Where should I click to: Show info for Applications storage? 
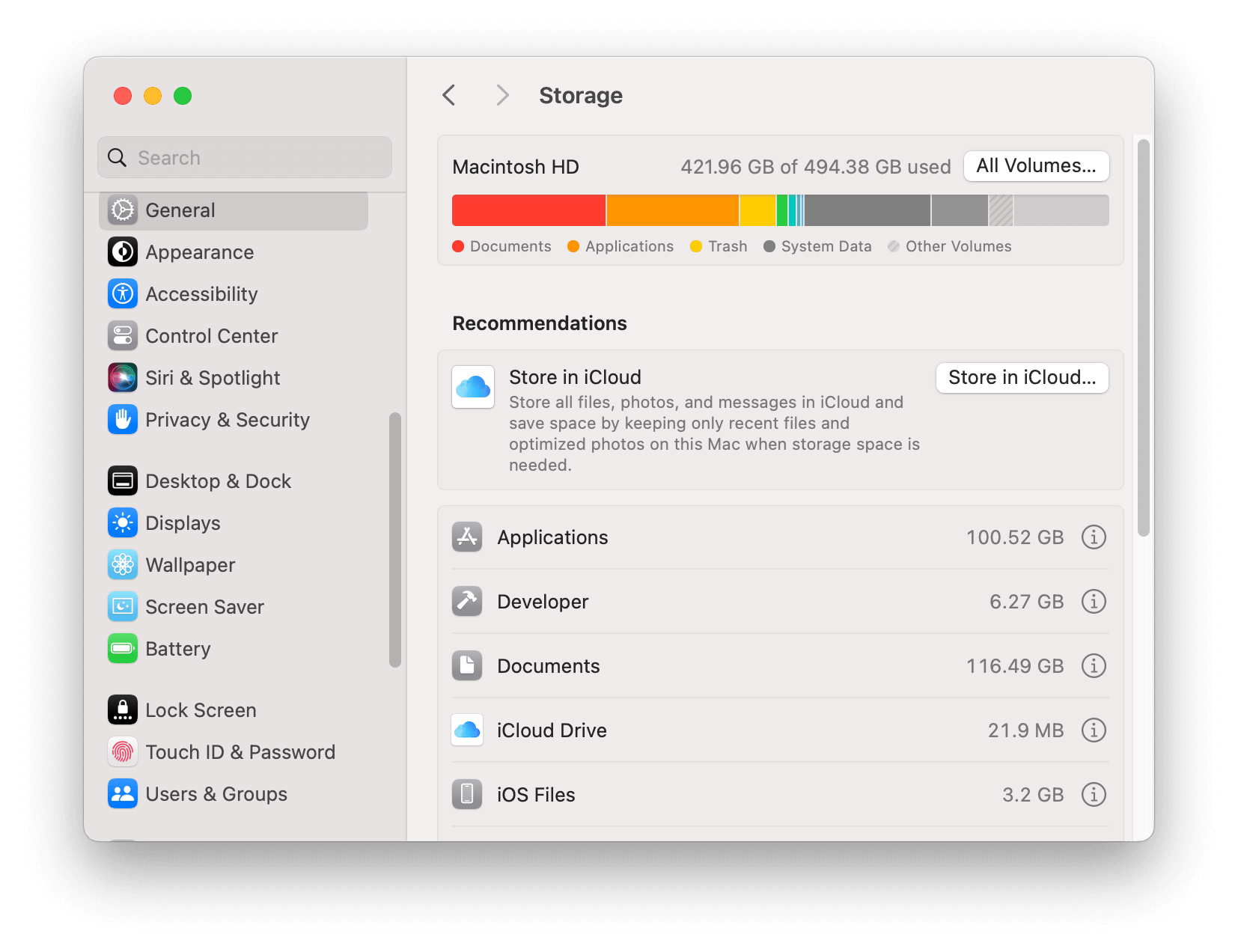[1094, 537]
